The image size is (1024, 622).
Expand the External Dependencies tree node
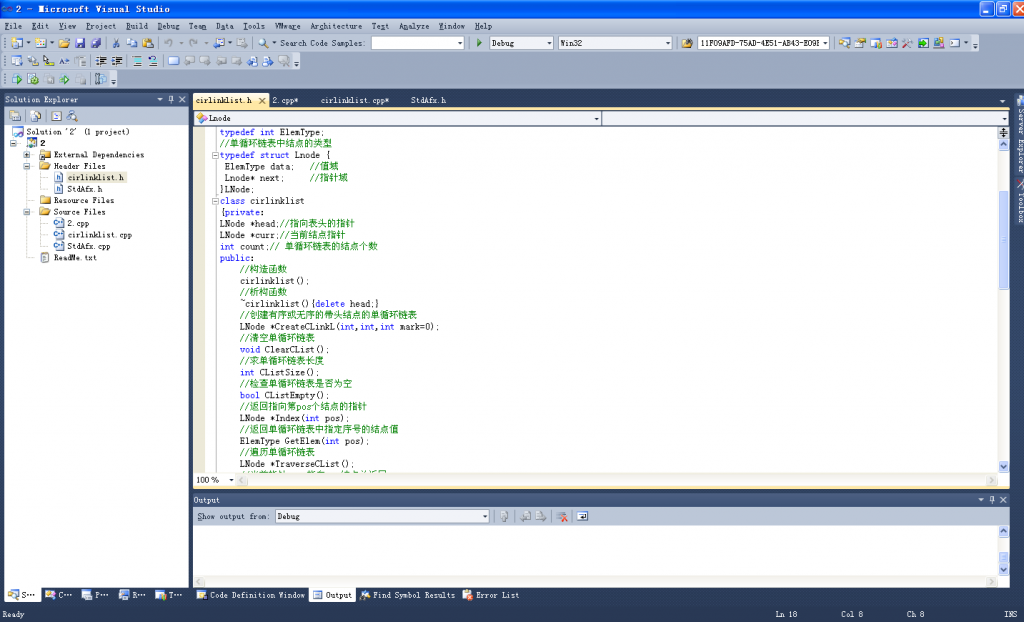tap(27, 155)
